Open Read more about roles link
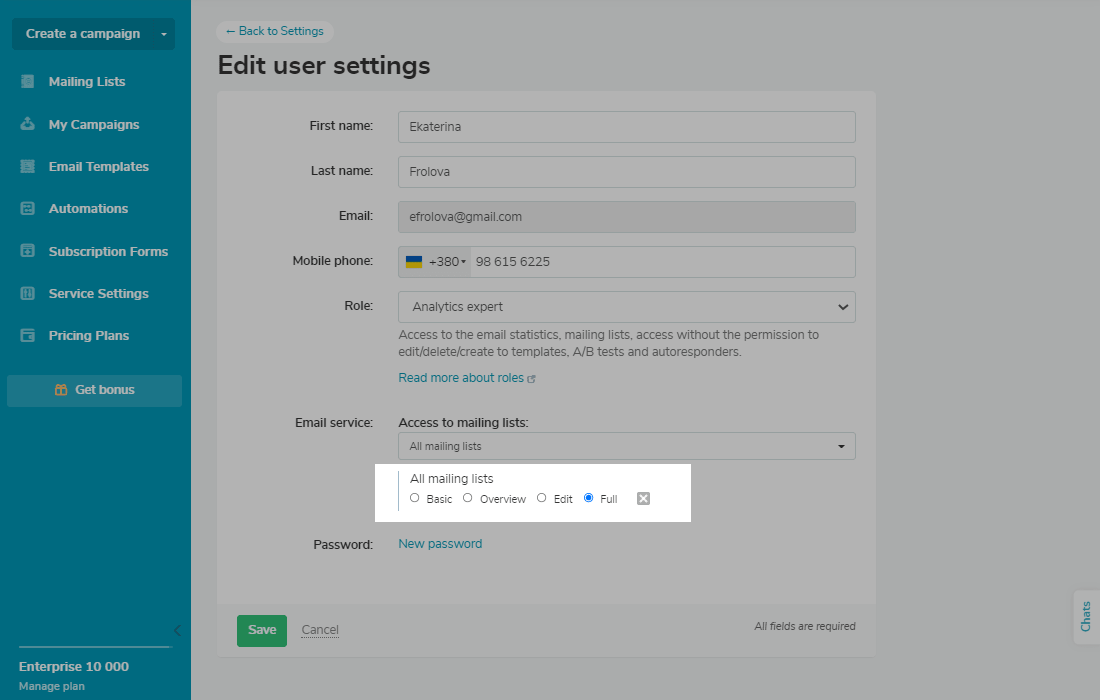The width and height of the screenshot is (1100, 700). [461, 378]
